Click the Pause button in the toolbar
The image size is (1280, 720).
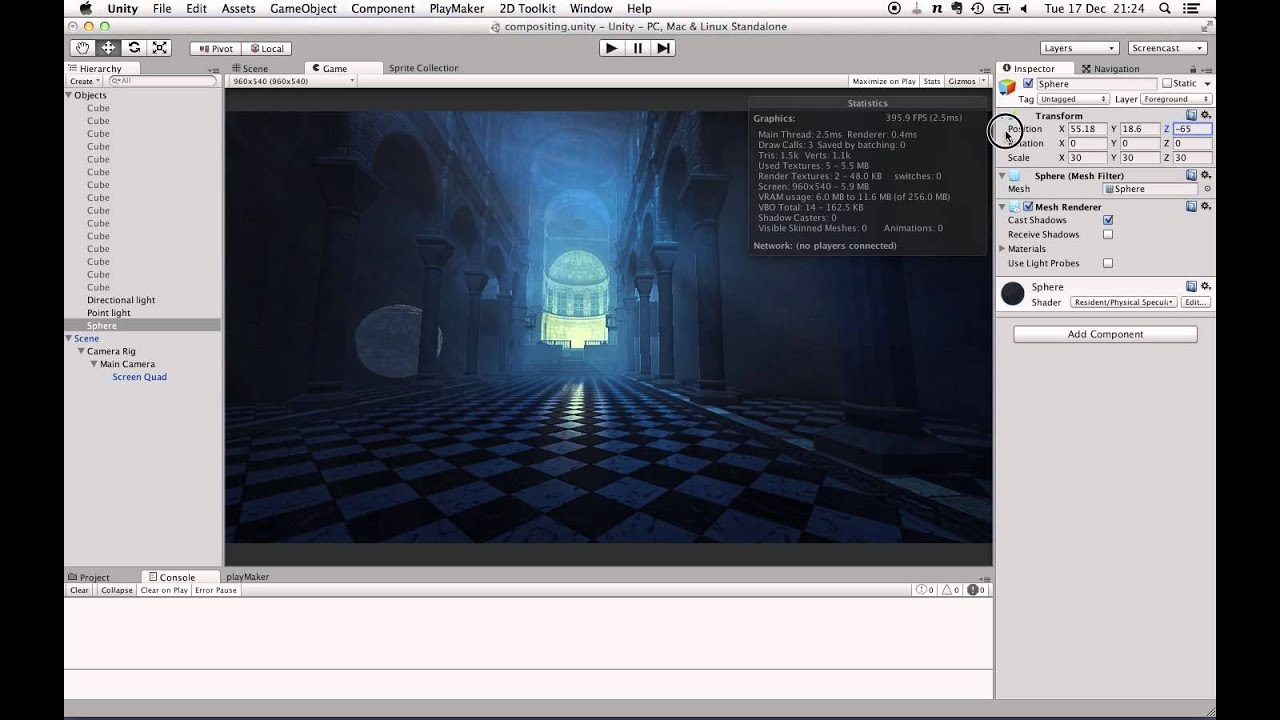tap(637, 48)
